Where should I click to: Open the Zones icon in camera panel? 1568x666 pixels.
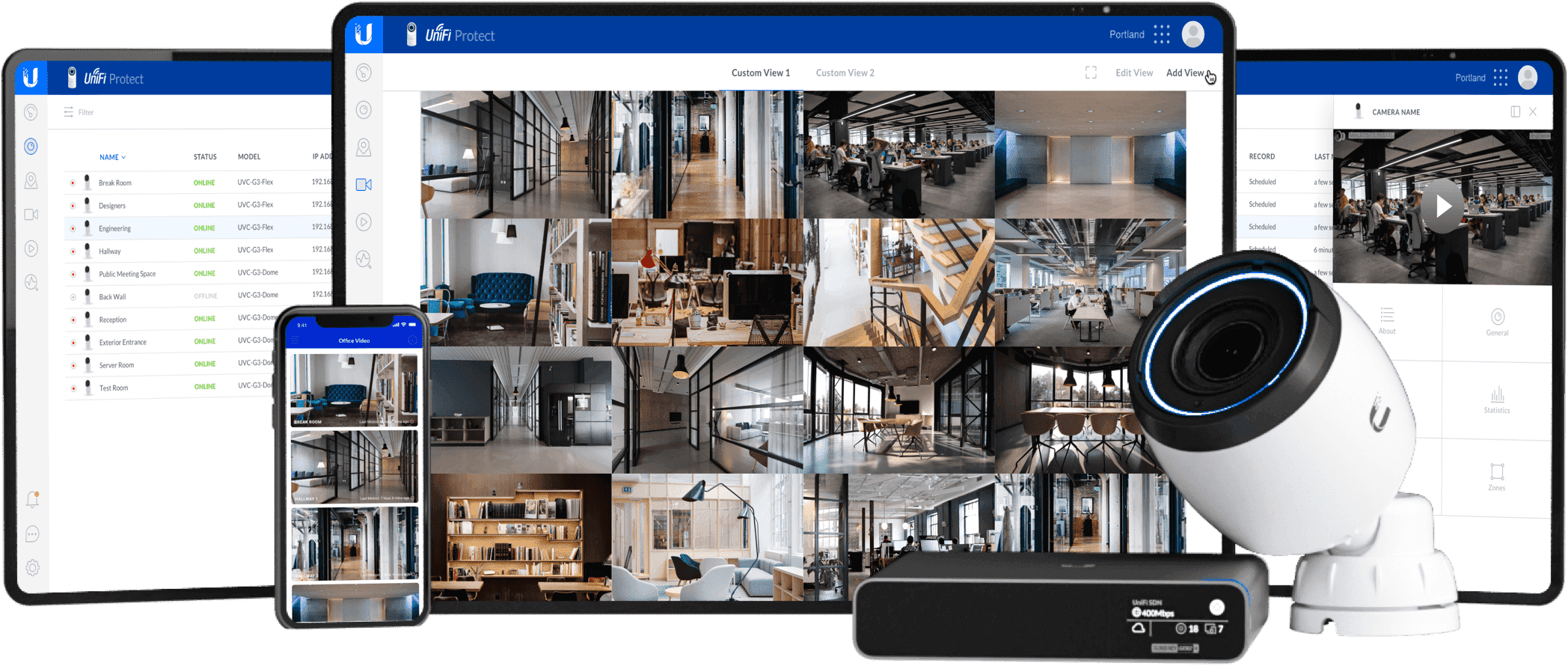tap(1496, 472)
